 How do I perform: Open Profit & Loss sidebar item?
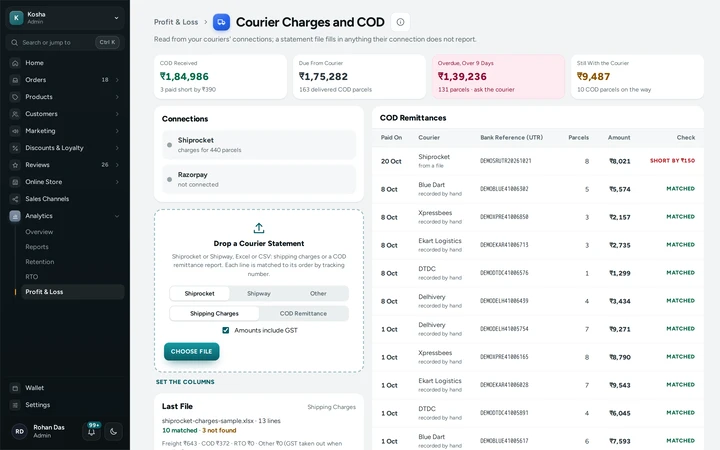(73, 292)
